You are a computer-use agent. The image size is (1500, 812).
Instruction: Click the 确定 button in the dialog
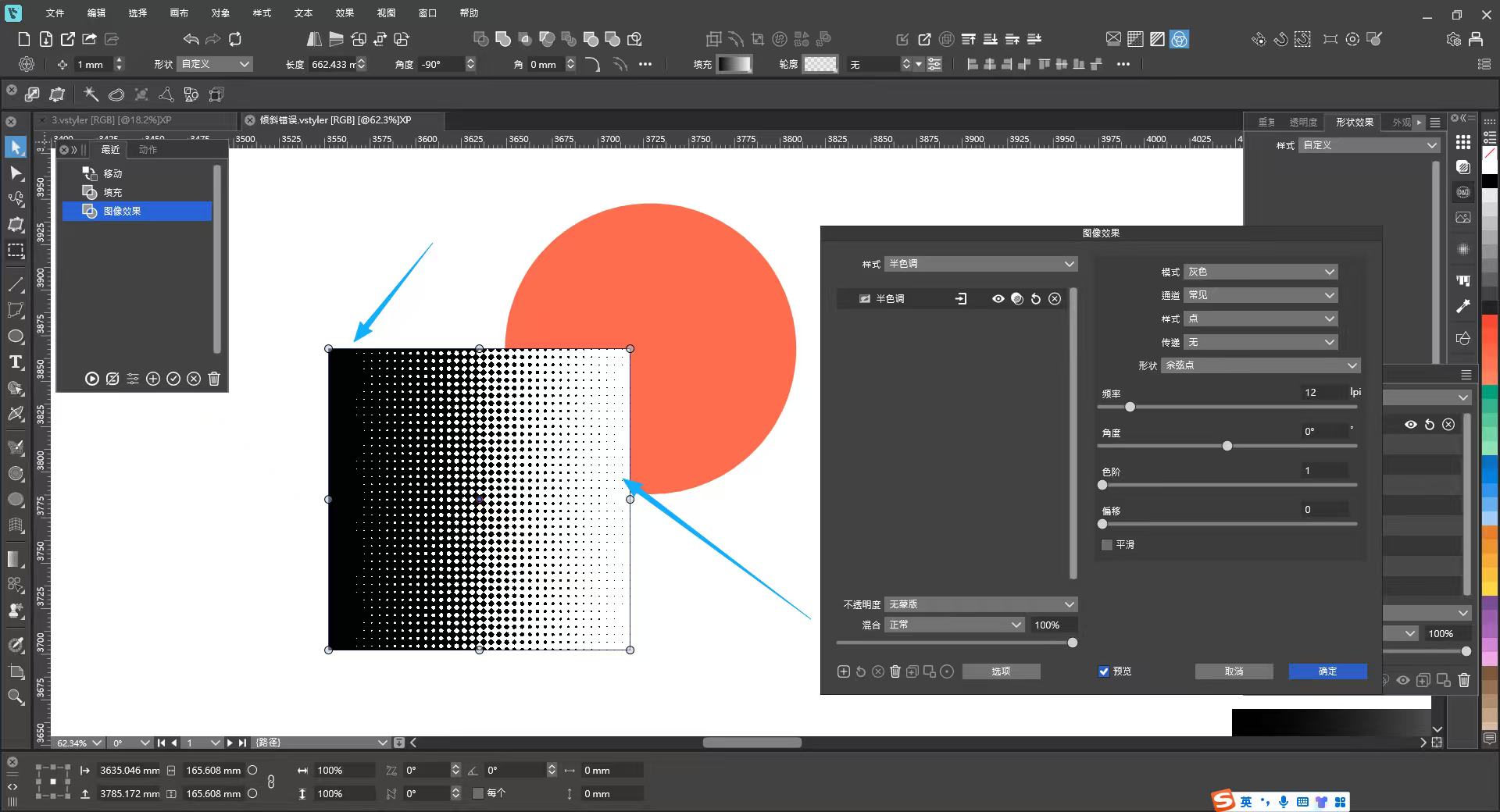coord(1327,671)
